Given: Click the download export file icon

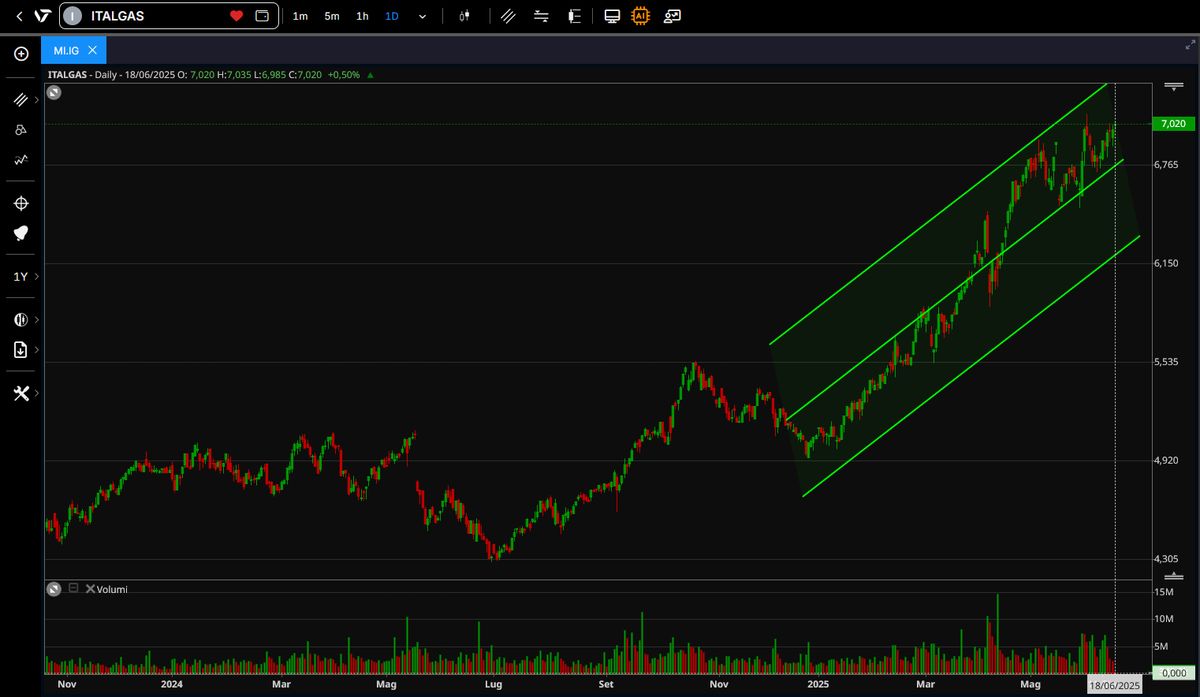Looking at the screenshot, I should coord(21,349).
